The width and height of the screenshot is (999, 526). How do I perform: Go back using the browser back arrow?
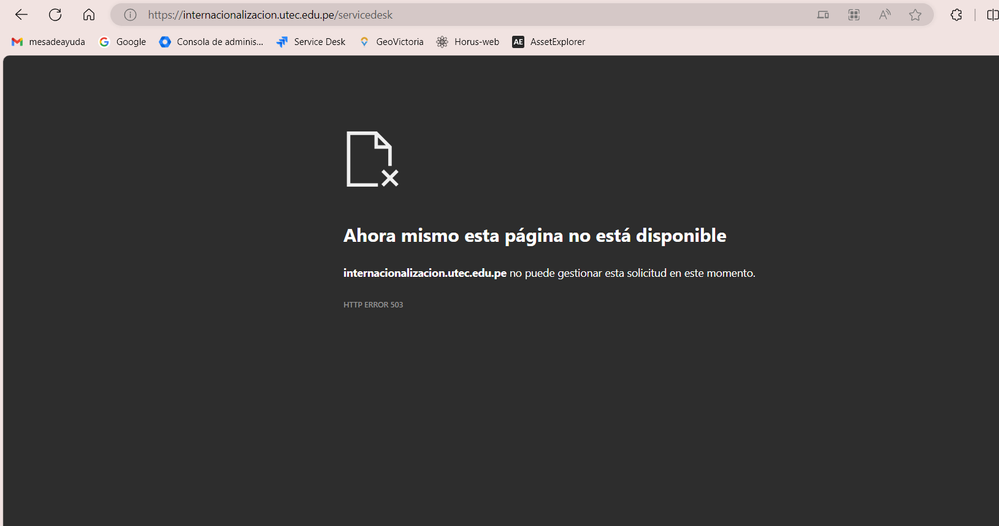[21, 15]
